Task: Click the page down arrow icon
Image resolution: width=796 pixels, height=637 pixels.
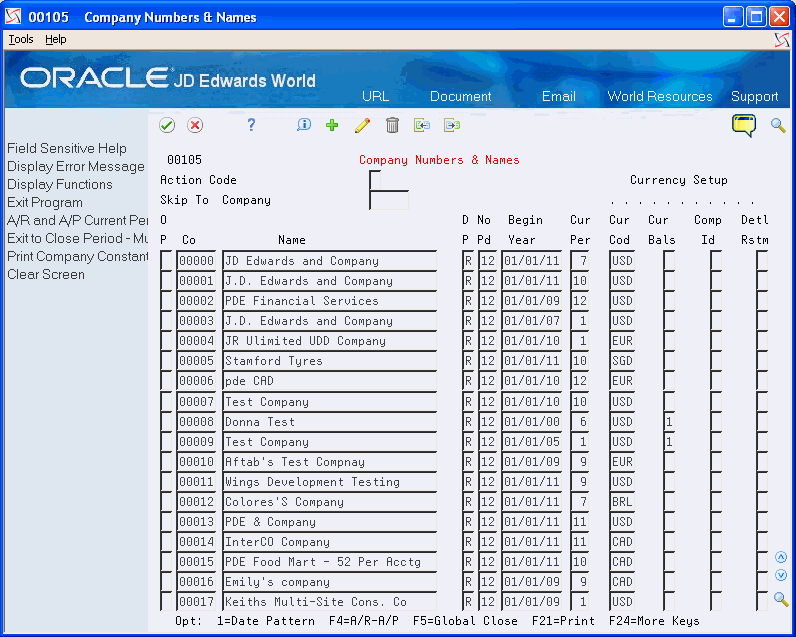Action: point(781,576)
